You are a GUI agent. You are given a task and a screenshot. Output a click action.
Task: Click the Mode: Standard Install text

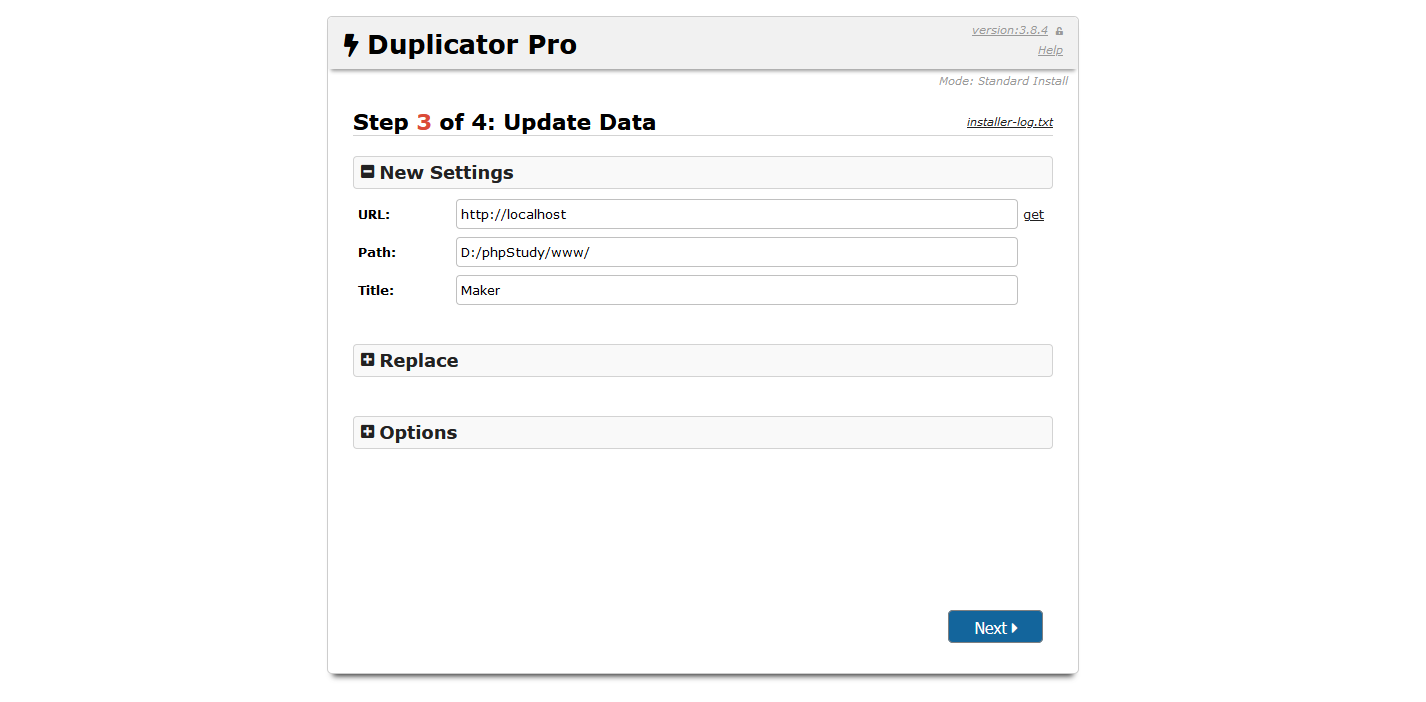click(x=1003, y=81)
